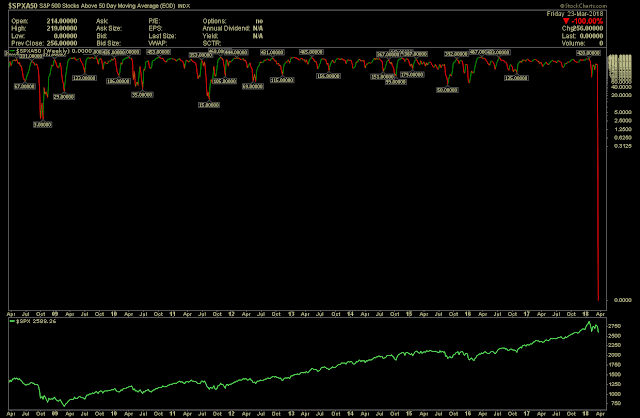The width and height of the screenshot is (640, 418).
Task: Click the Volume label in the quote box
Action: (x=573, y=43)
